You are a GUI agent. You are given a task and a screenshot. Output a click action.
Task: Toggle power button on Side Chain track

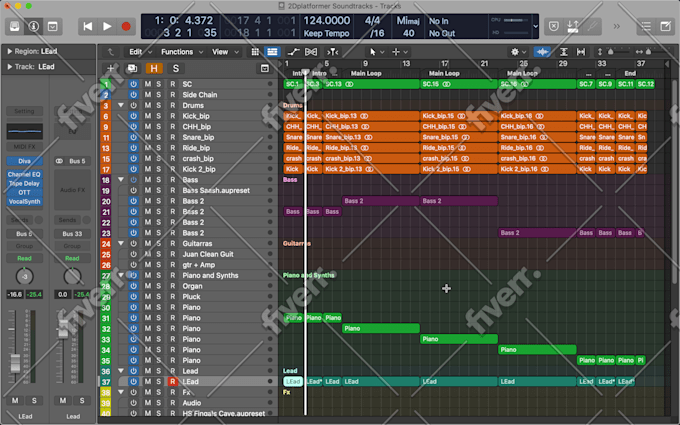click(x=134, y=95)
